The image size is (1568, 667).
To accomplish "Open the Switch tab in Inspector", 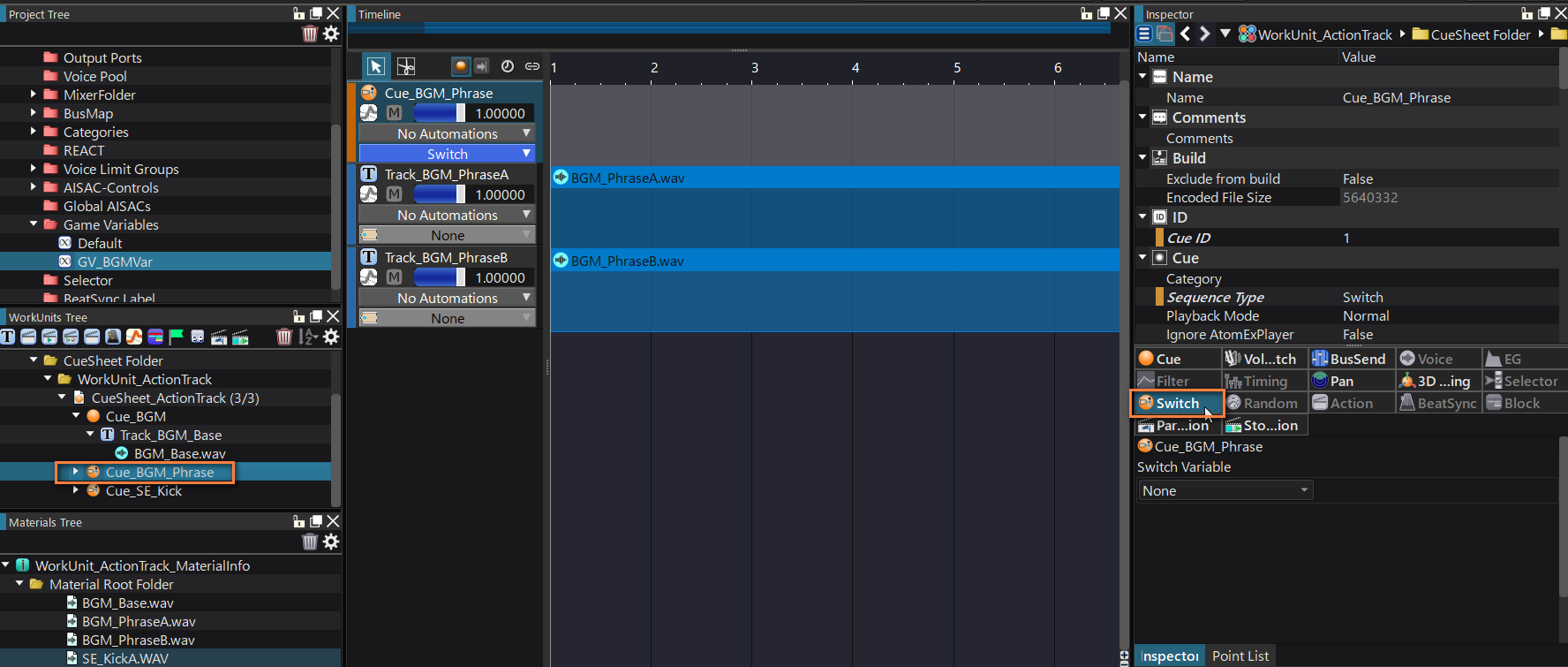I will pos(1177,403).
